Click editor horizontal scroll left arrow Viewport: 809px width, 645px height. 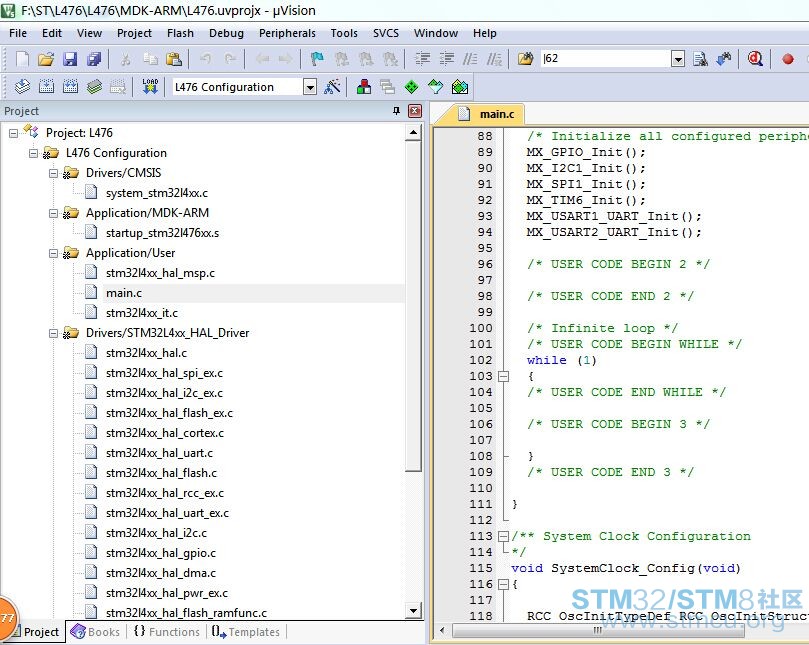pyautogui.click(x=442, y=630)
